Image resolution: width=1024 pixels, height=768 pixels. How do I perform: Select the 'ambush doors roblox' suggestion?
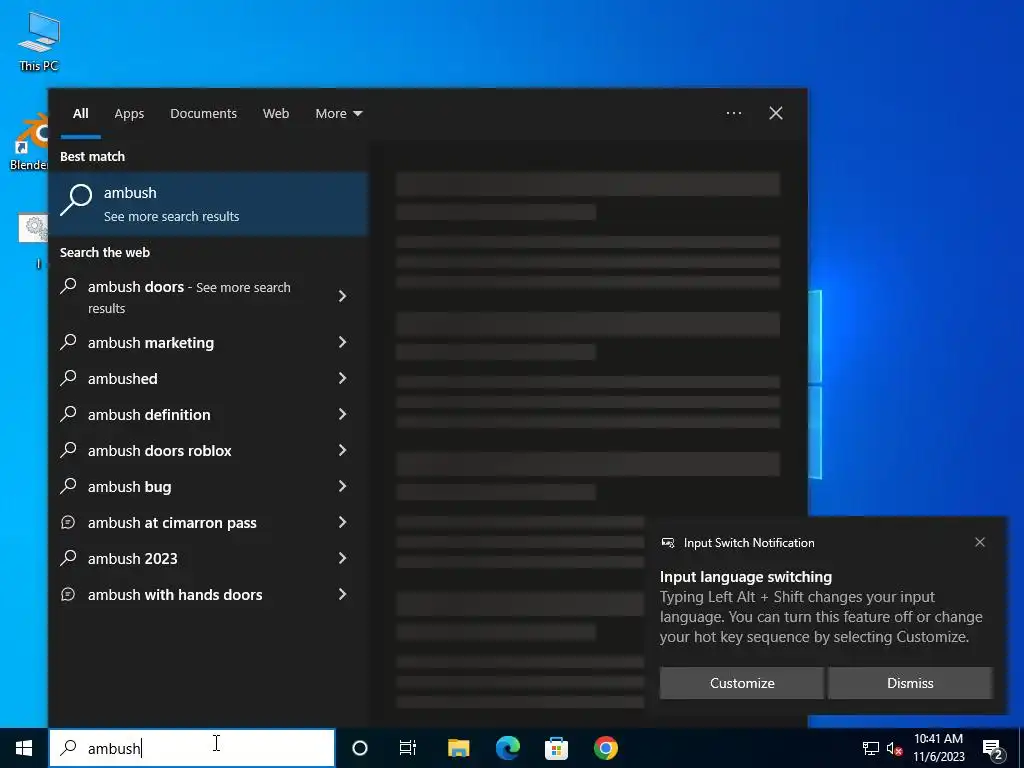pyautogui.click(x=208, y=450)
